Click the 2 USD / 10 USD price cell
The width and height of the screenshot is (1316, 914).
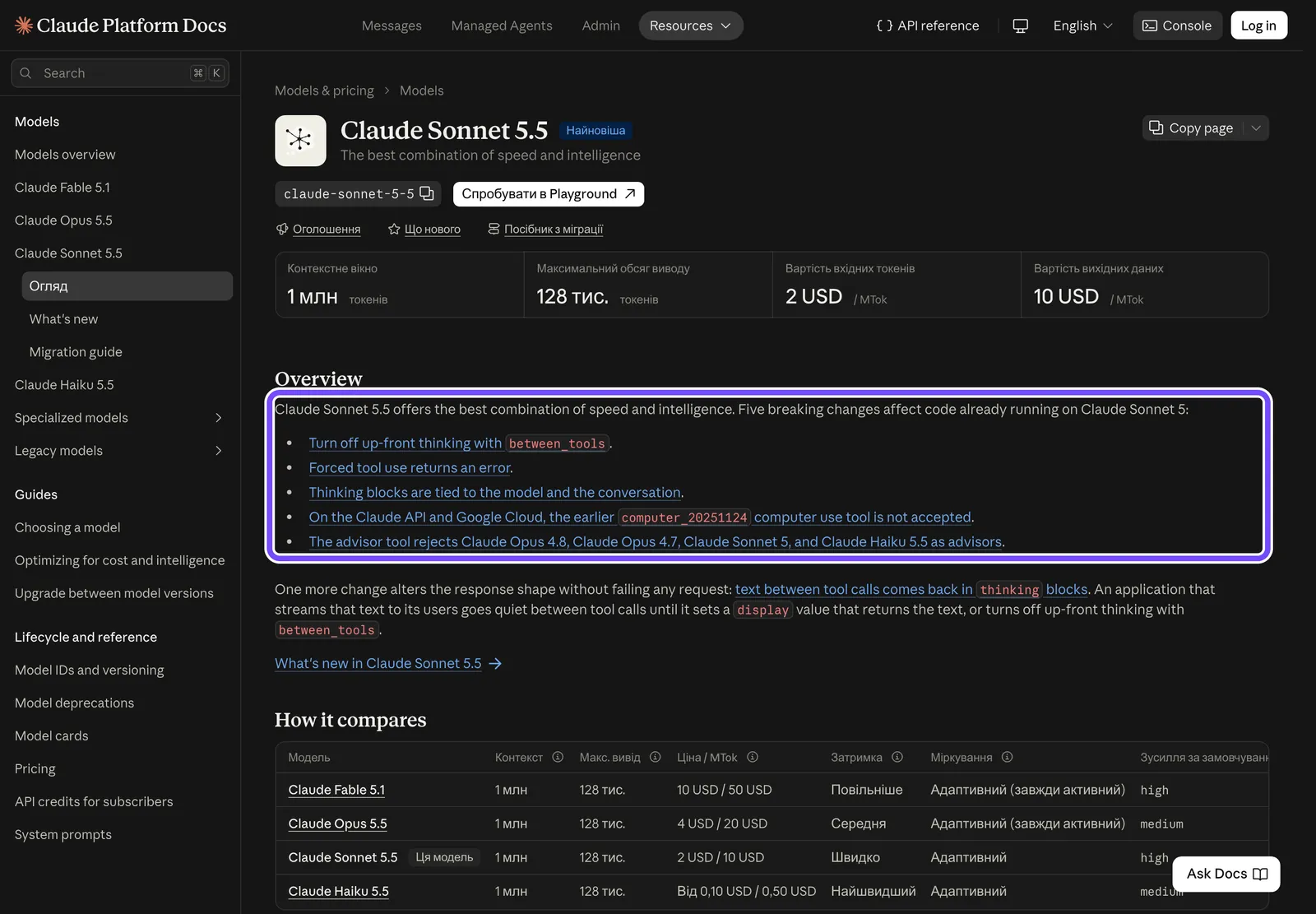(721, 857)
